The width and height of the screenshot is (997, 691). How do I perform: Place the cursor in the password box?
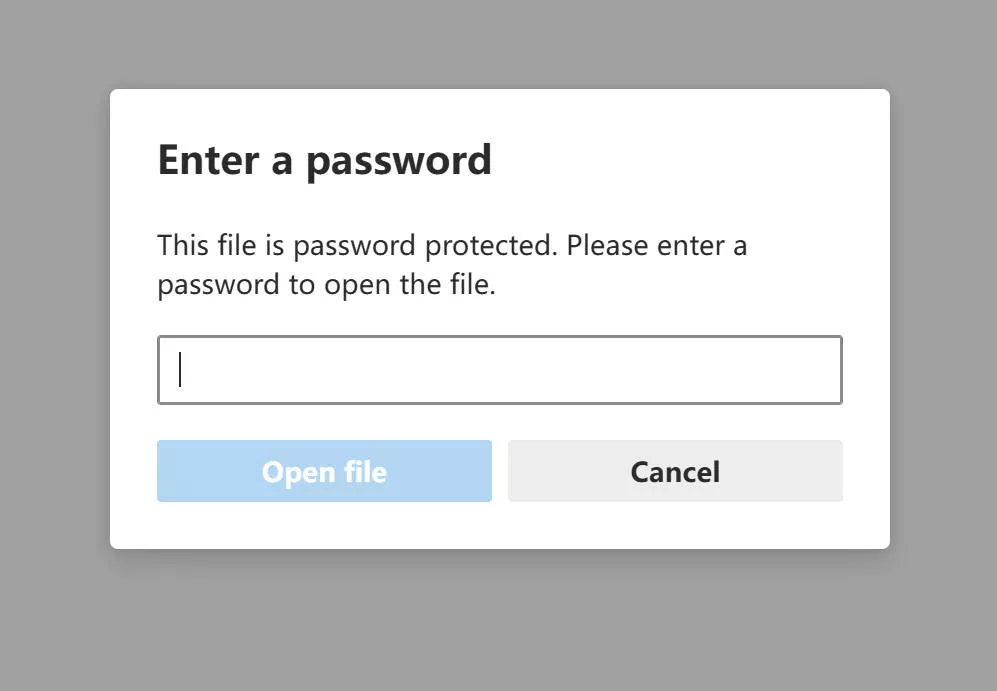pos(499,370)
